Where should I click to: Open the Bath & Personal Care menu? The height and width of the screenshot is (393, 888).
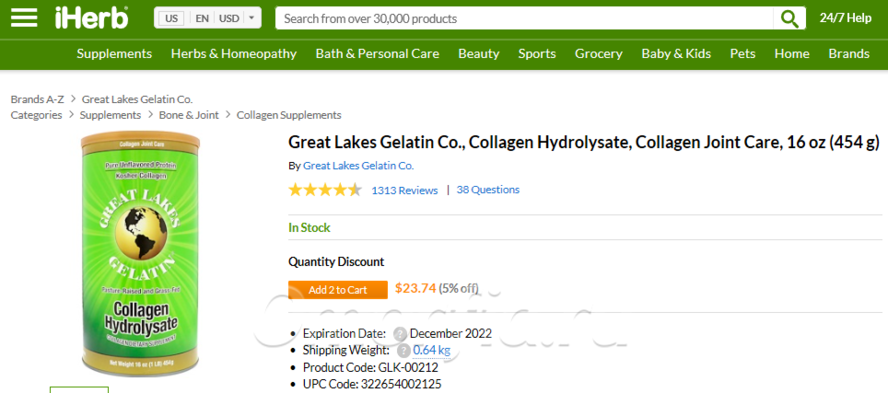pyautogui.click(x=377, y=54)
